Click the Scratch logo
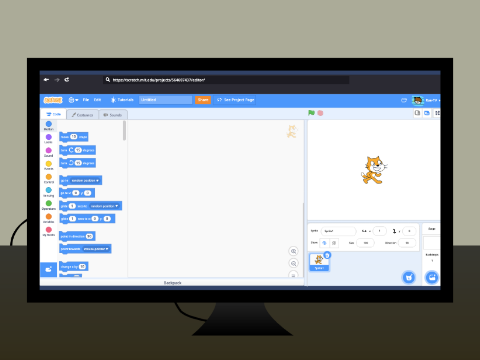480x360 pixels. click(53, 100)
